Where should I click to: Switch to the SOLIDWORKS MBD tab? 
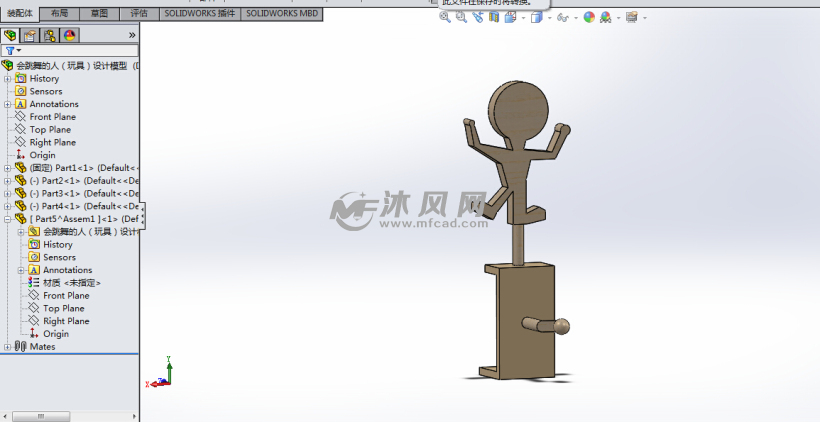coord(281,13)
